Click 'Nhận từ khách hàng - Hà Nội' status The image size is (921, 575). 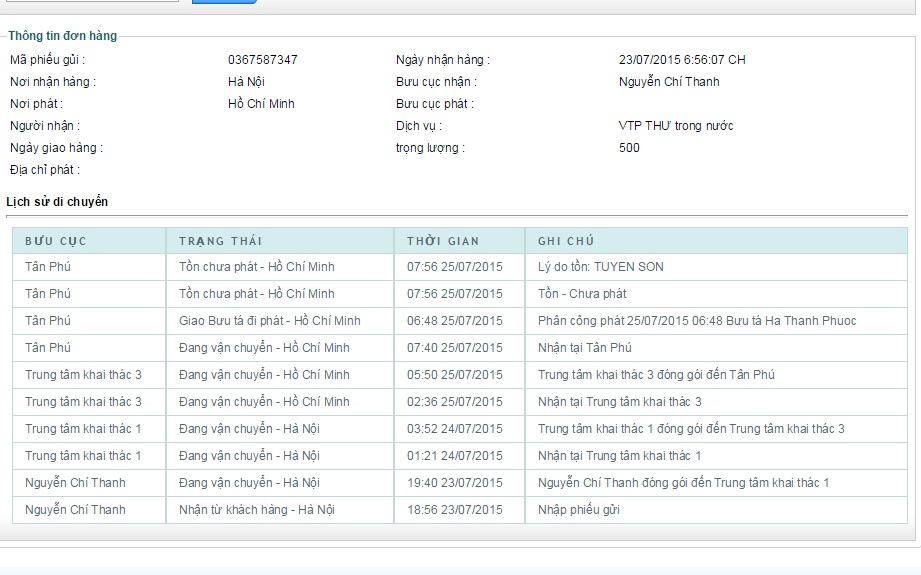point(256,510)
